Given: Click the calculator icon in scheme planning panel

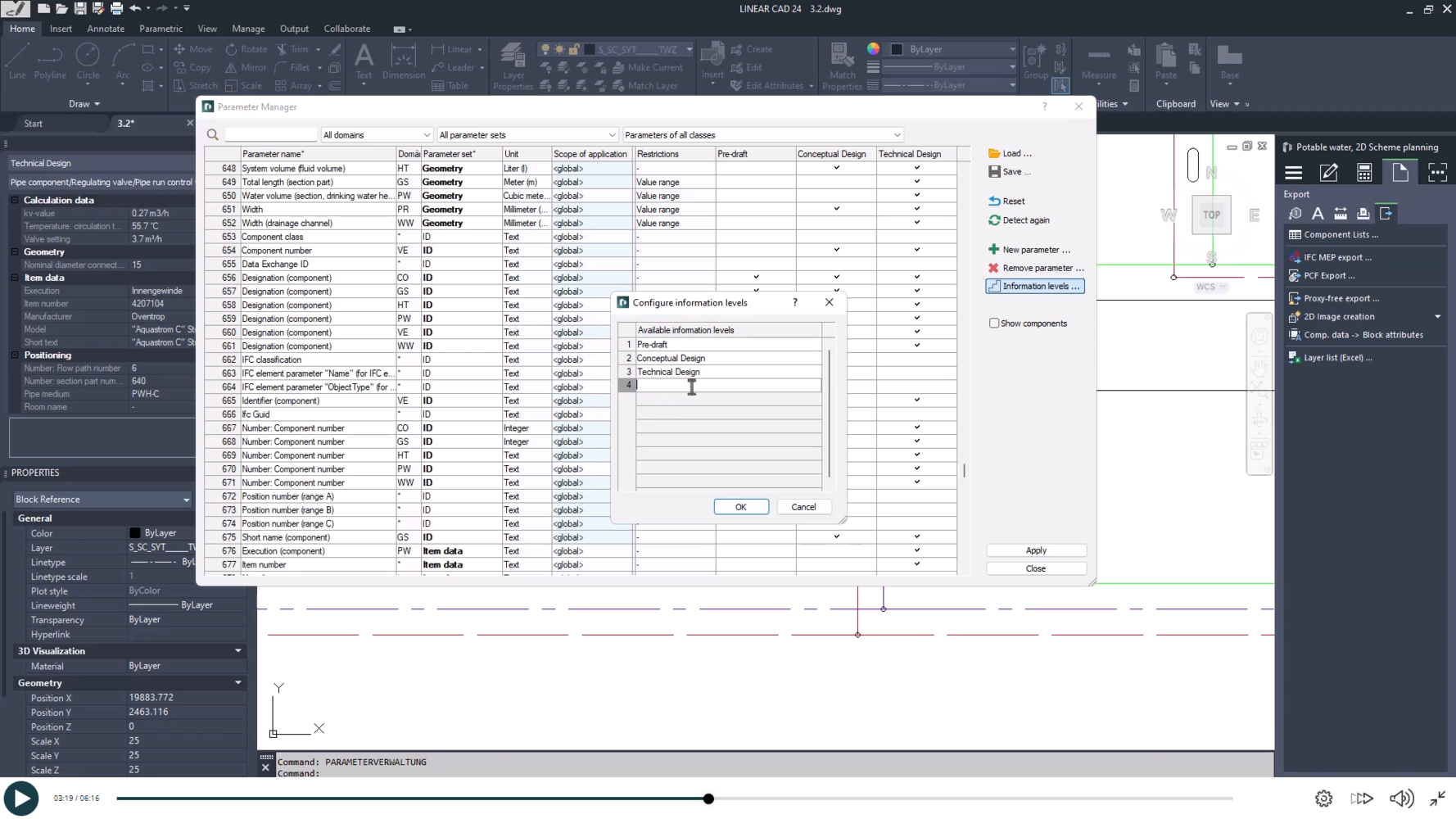Looking at the screenshot, I should tap(1364, 173).
